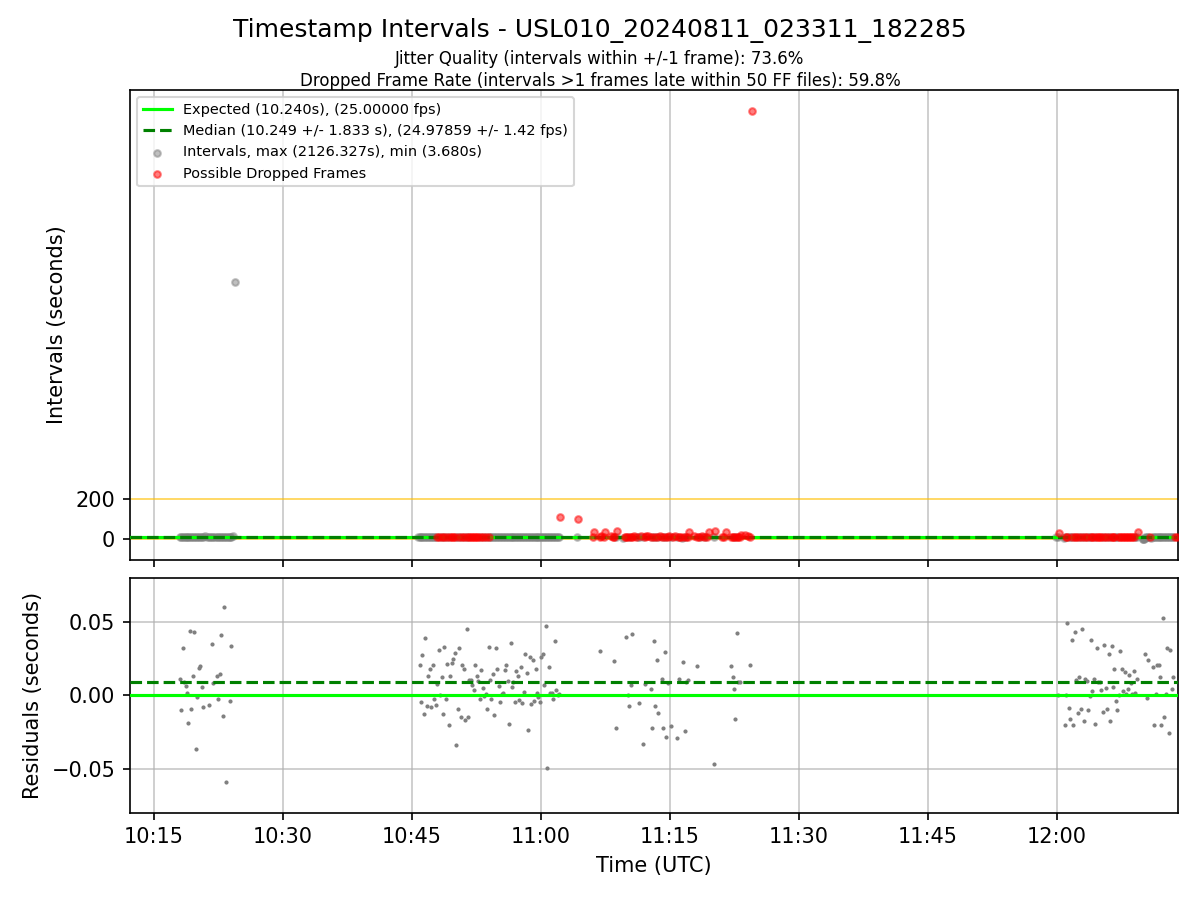The image size is (1200, 900).
Task: Click the y-axis tick label '200'
Action: tap(97, 499)
